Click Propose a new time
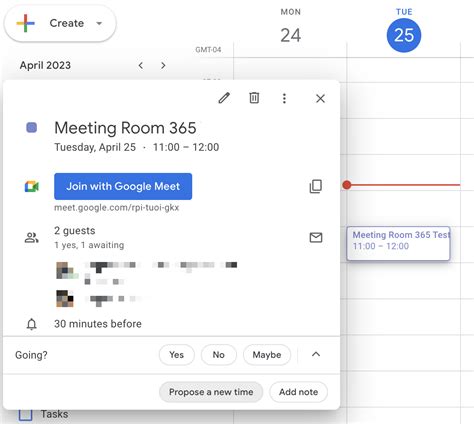 click(x=211, y=392)
